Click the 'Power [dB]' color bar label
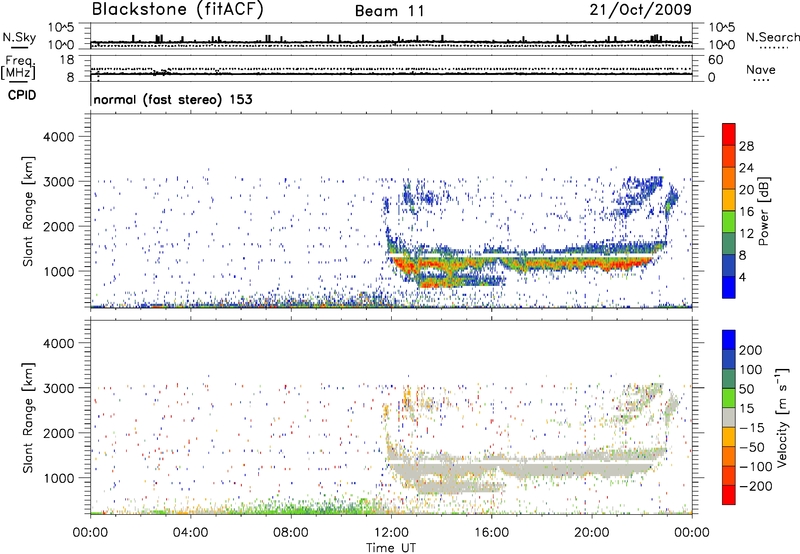The image size is (800, 554). (763, 211)
